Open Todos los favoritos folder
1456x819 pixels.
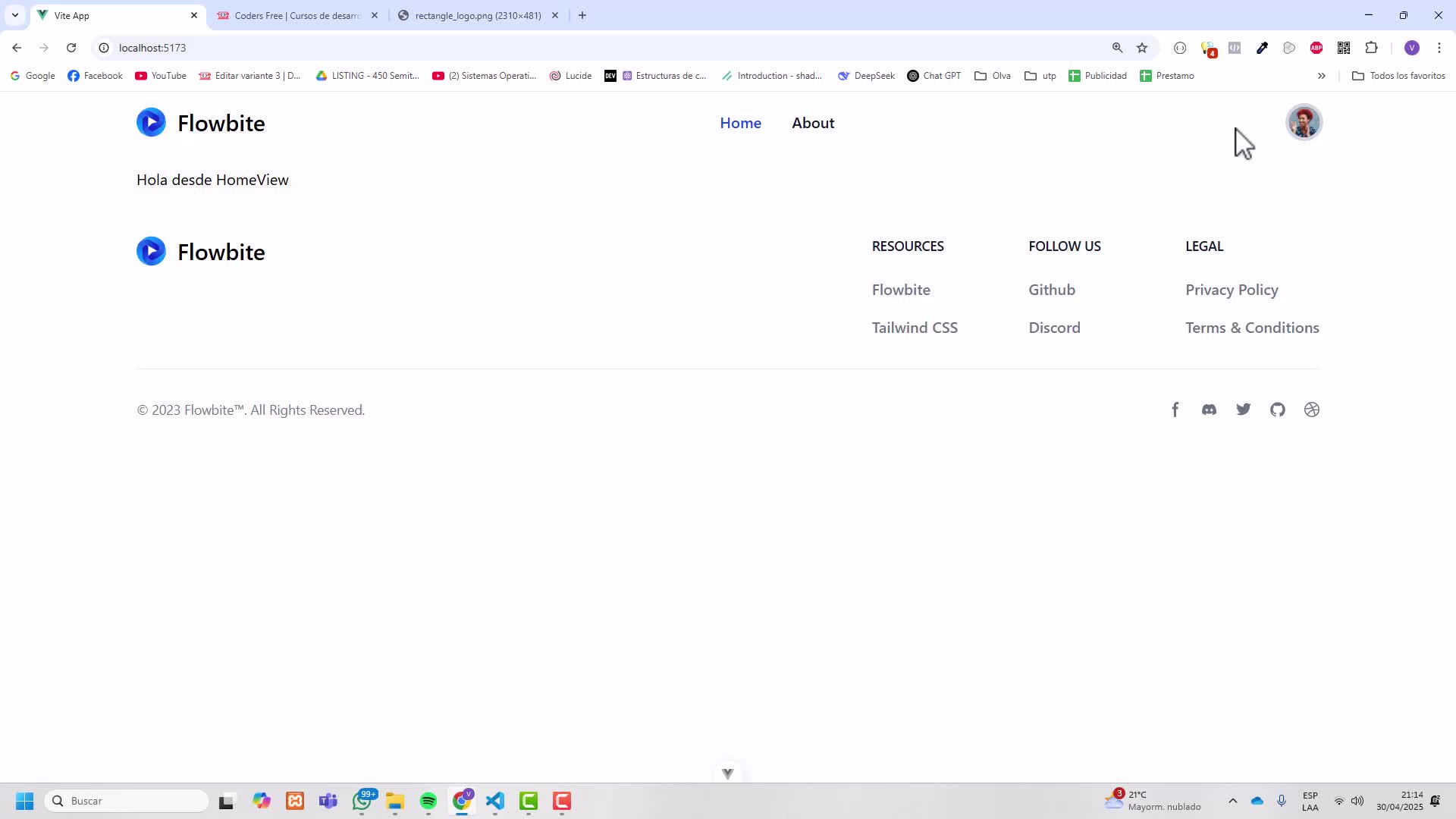(1399, 76)
